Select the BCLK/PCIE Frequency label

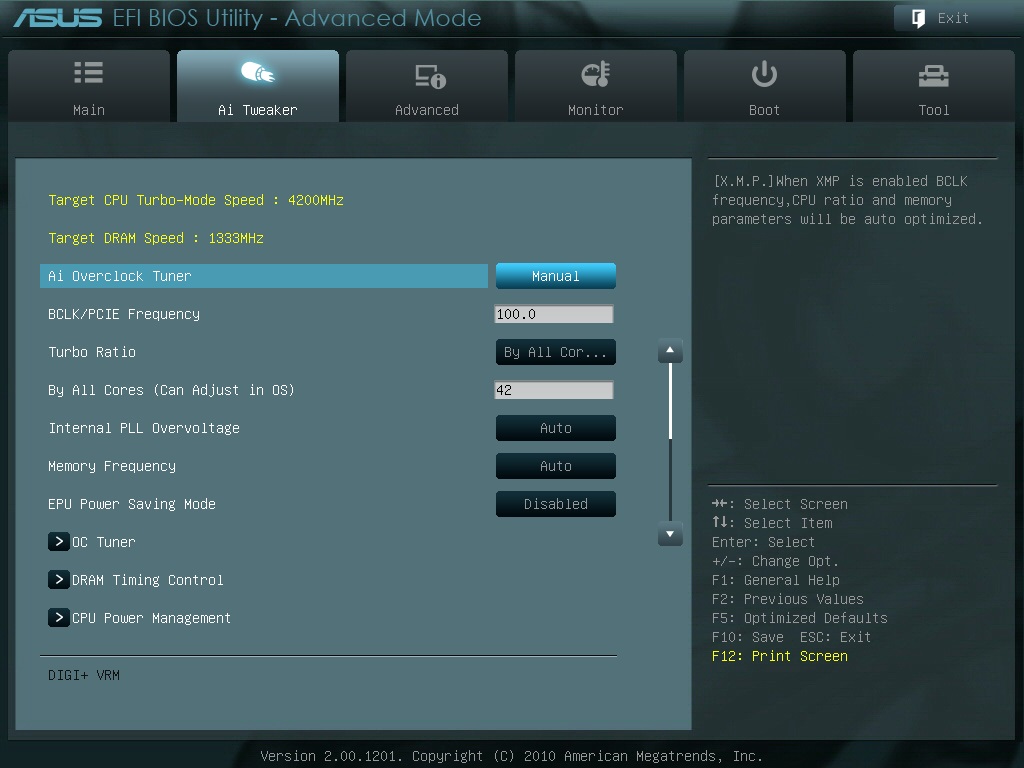point(124,314)
